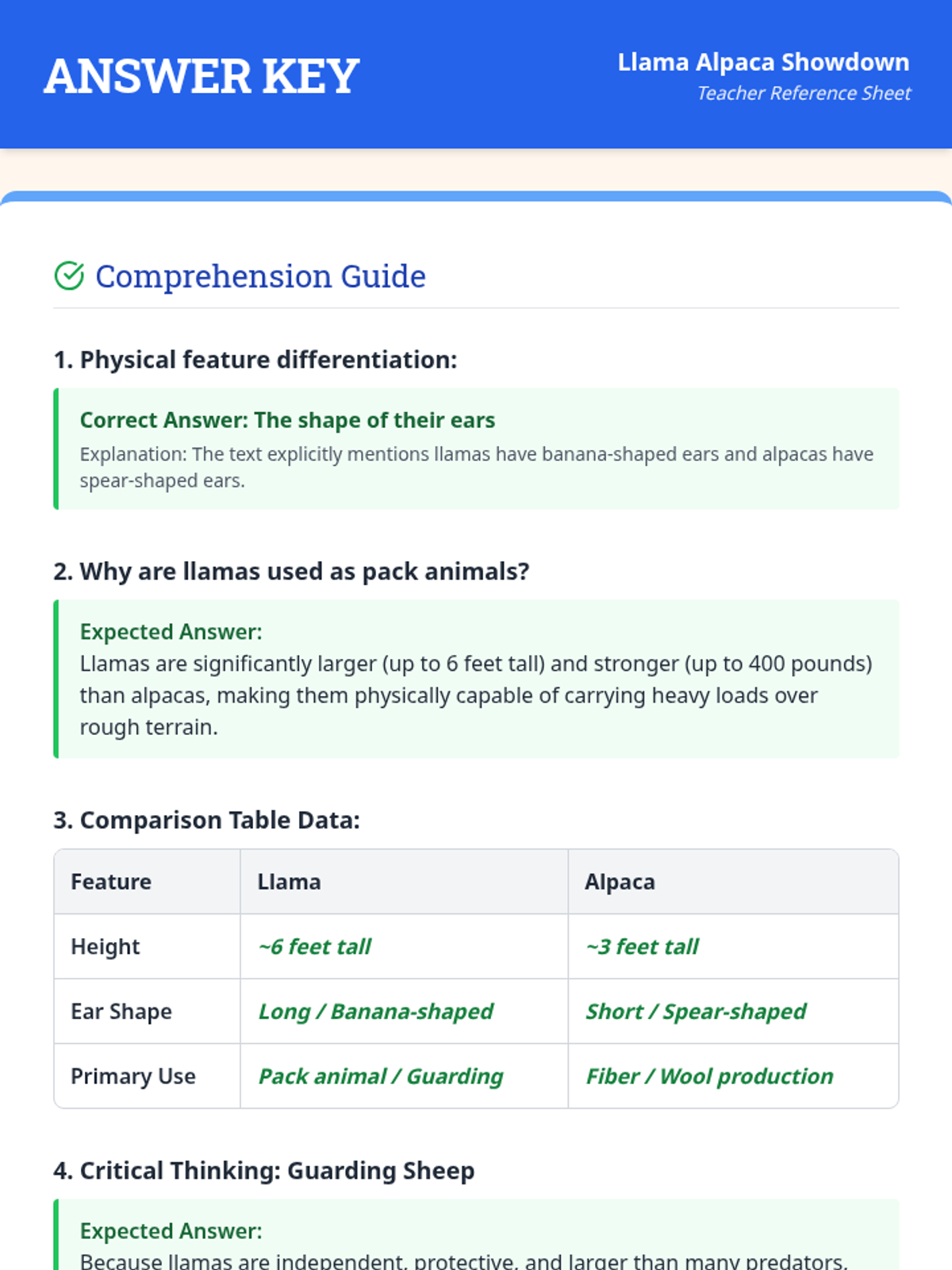Select the Pack animal / Guarding cell
The height and width of the screenshot is (1270, 952).
(x=381, y=1076)
